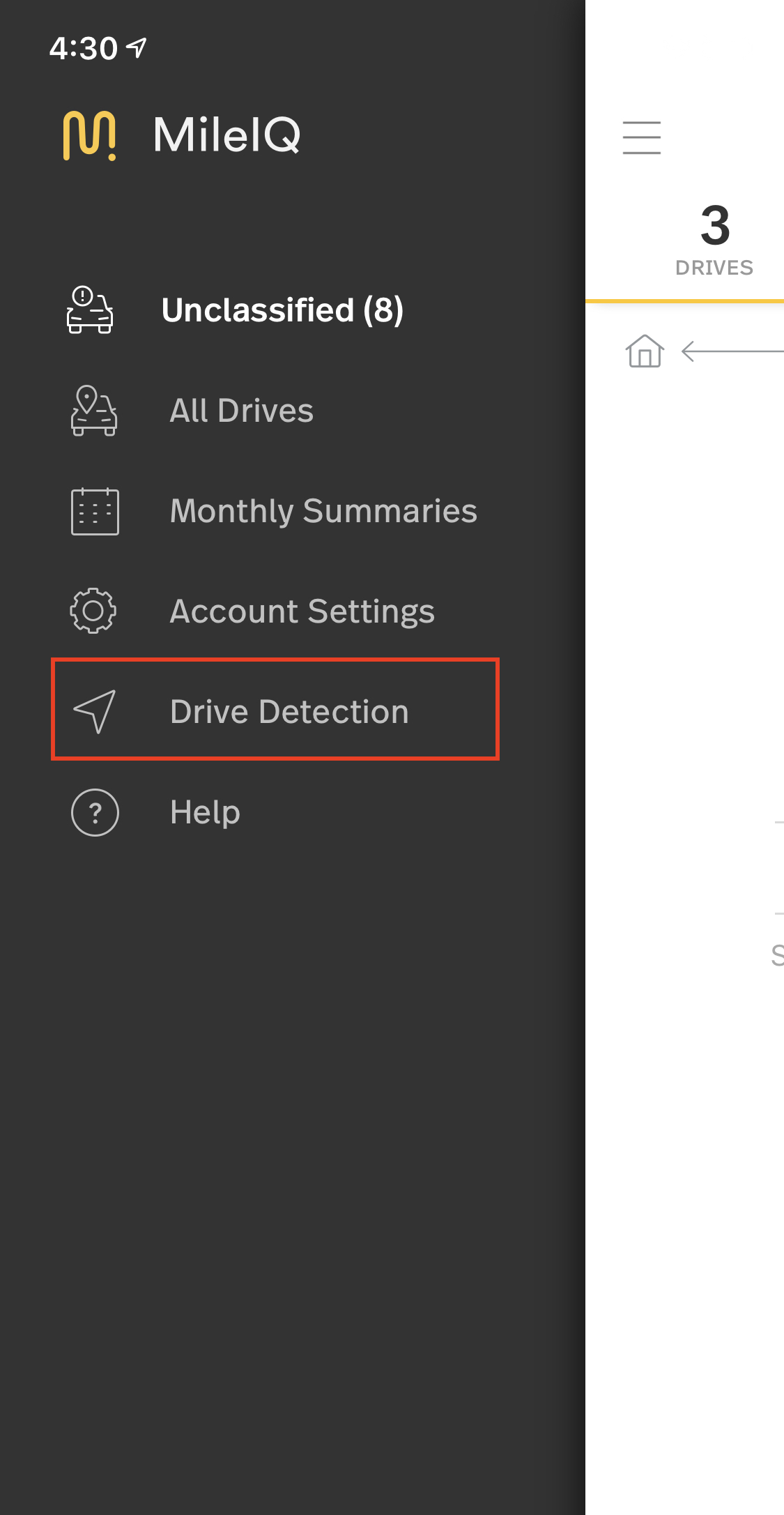Tap the left arrow beside home icon
784x1515 pixels.
pos(732,351)
